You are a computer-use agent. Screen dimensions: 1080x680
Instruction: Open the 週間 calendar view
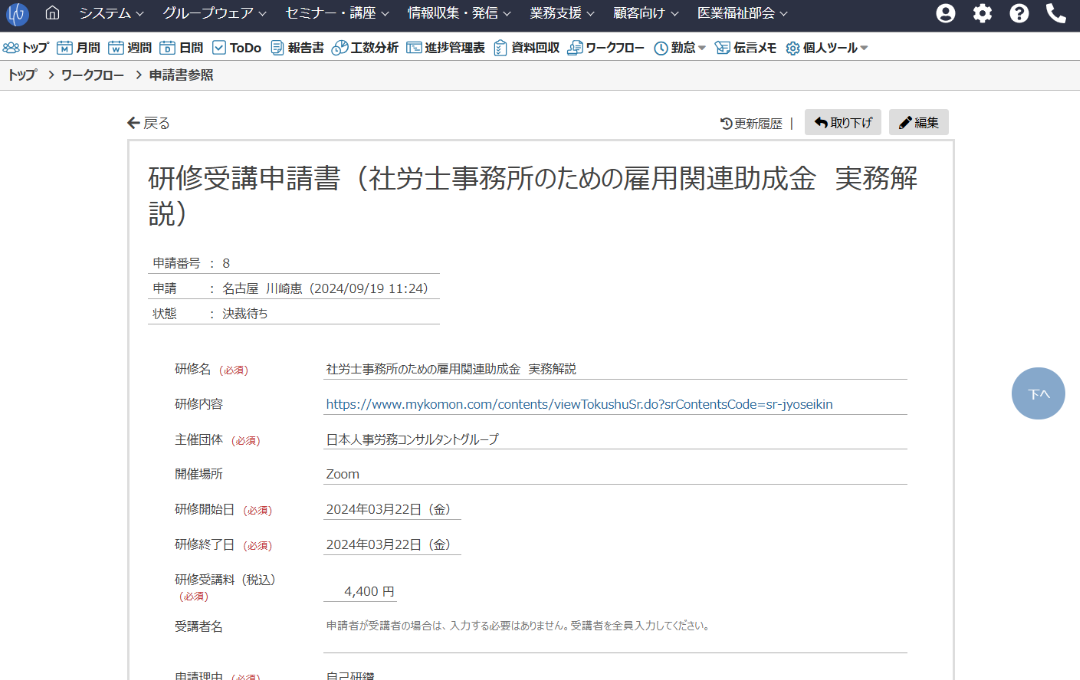[x=129, y=48]
